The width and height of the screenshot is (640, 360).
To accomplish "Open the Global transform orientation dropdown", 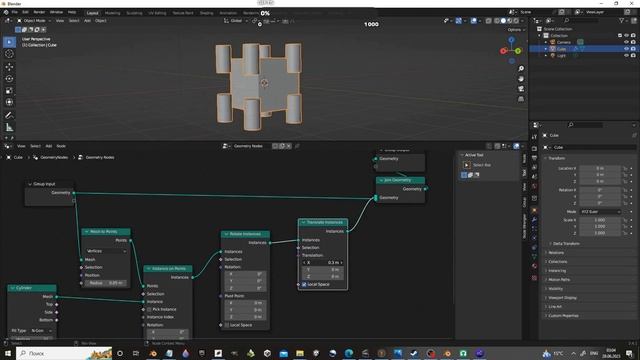I will pos(236,20).
